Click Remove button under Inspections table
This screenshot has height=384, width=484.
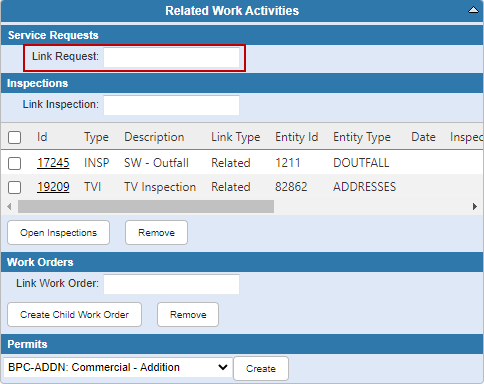156,233
